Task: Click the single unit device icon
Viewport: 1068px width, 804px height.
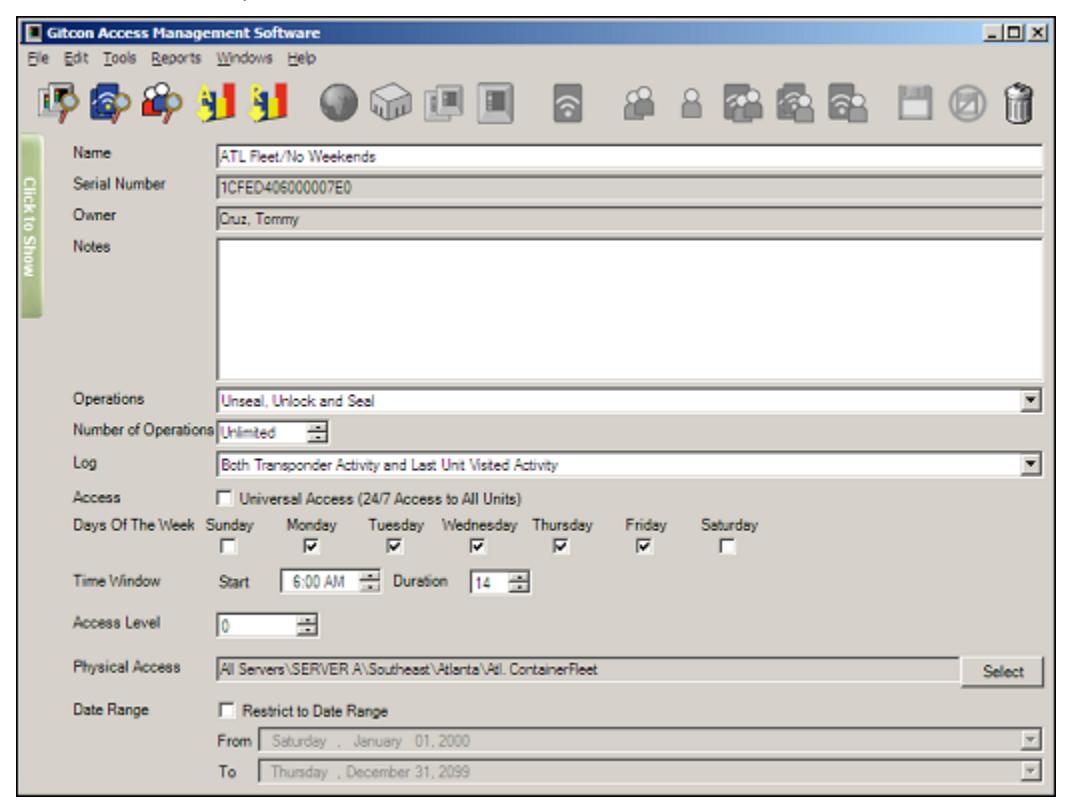Action: click(496, 103)
